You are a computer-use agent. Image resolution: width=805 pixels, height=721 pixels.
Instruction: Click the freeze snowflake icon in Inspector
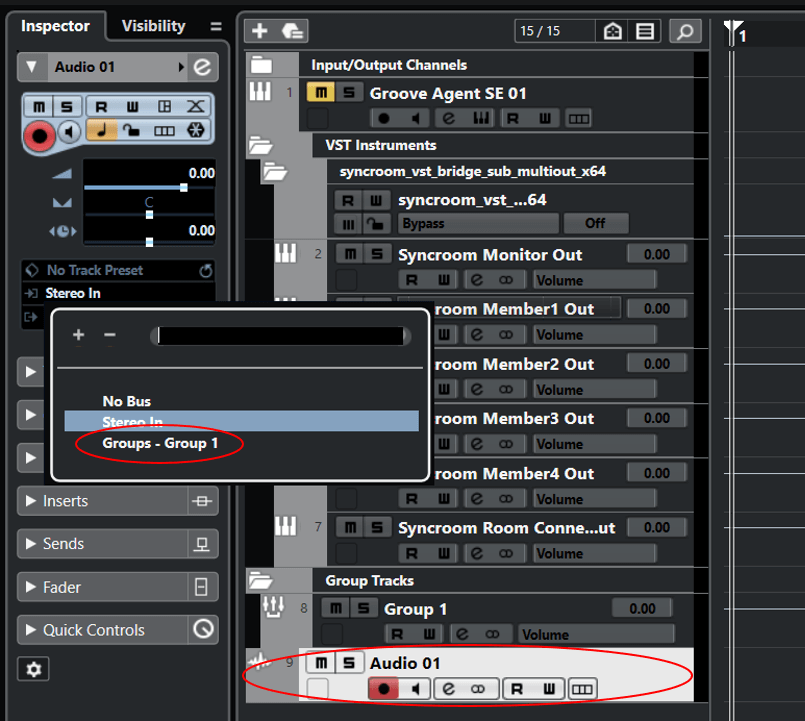[x=196, y=131]
